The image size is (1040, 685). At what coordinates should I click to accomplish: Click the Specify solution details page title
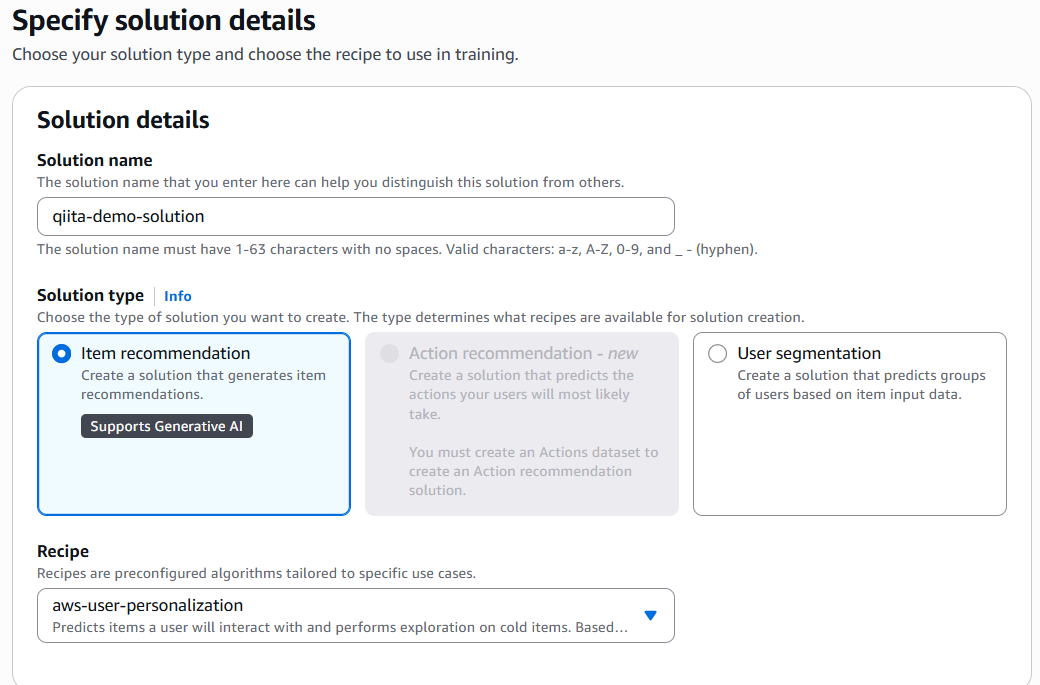point(164,20)
